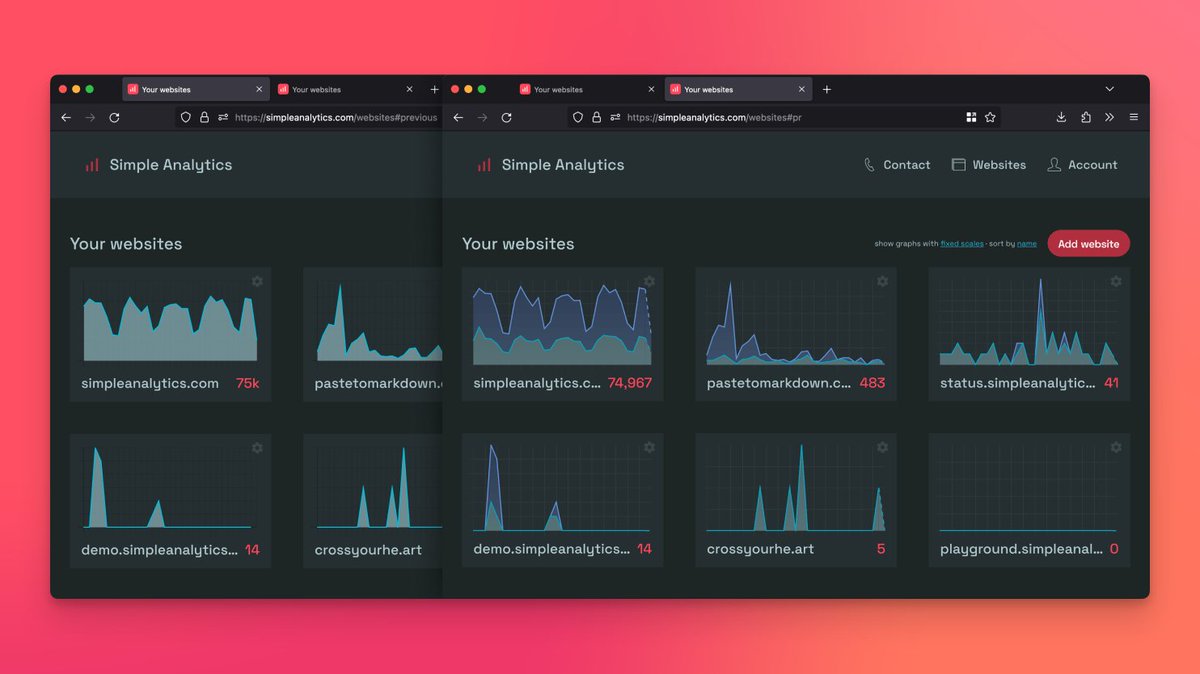Expand the list-all-tabs chevron in right window
This screenshot has width=1200, height=674.
pyautogui.click(x=1109, y=89)
